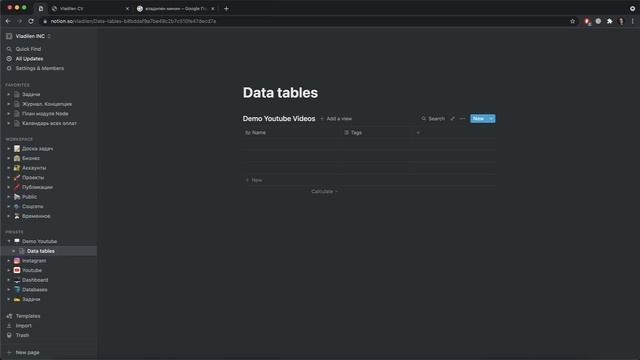This screenshot has width=640, height=360.
Task: Collapse the Demo Youtube page
Action: coord(9,241)
